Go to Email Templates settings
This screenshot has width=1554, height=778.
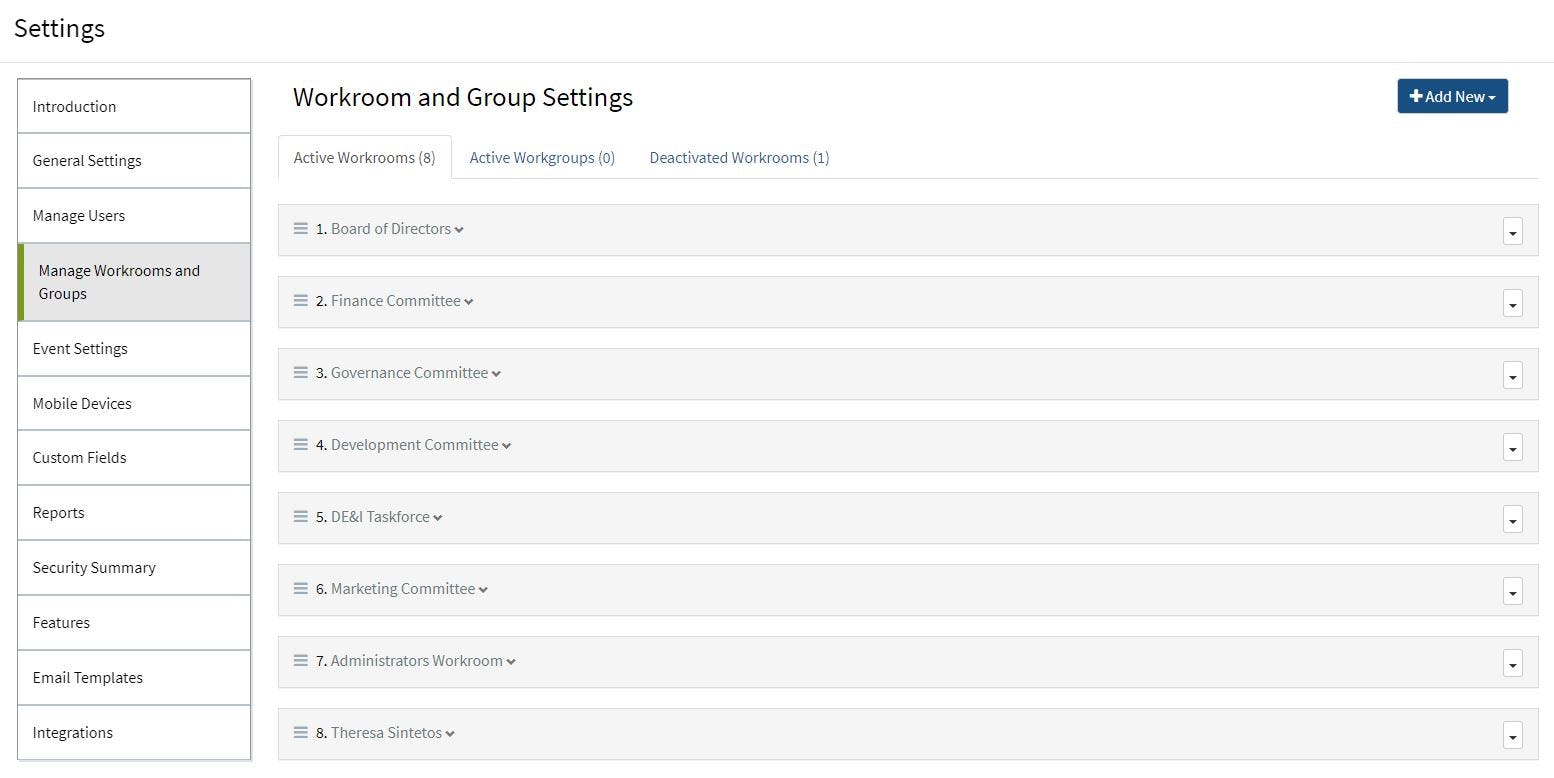pyautogui.click(x=88, y=678)
